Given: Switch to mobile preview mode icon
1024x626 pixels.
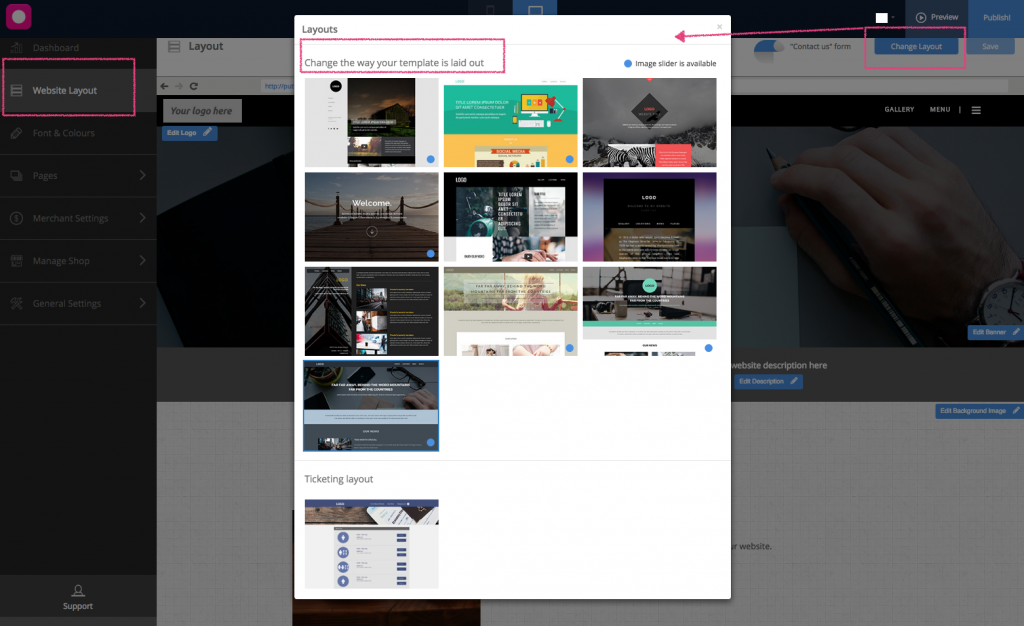Looking at the screenshot, I should [x=491, y=10].
